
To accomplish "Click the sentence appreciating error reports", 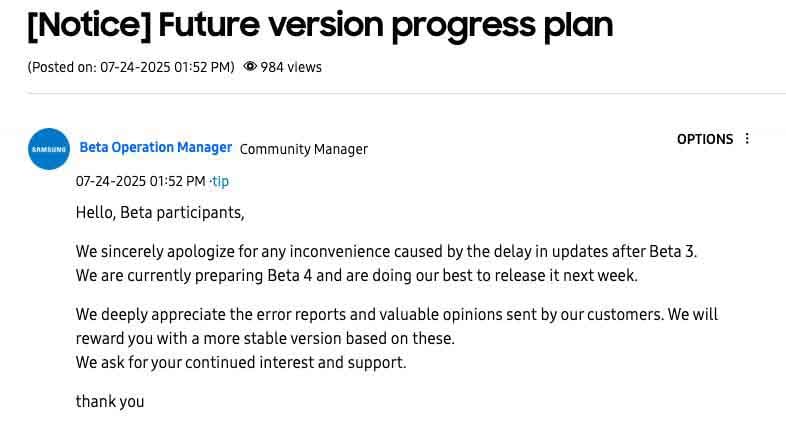I will [397, 314].
